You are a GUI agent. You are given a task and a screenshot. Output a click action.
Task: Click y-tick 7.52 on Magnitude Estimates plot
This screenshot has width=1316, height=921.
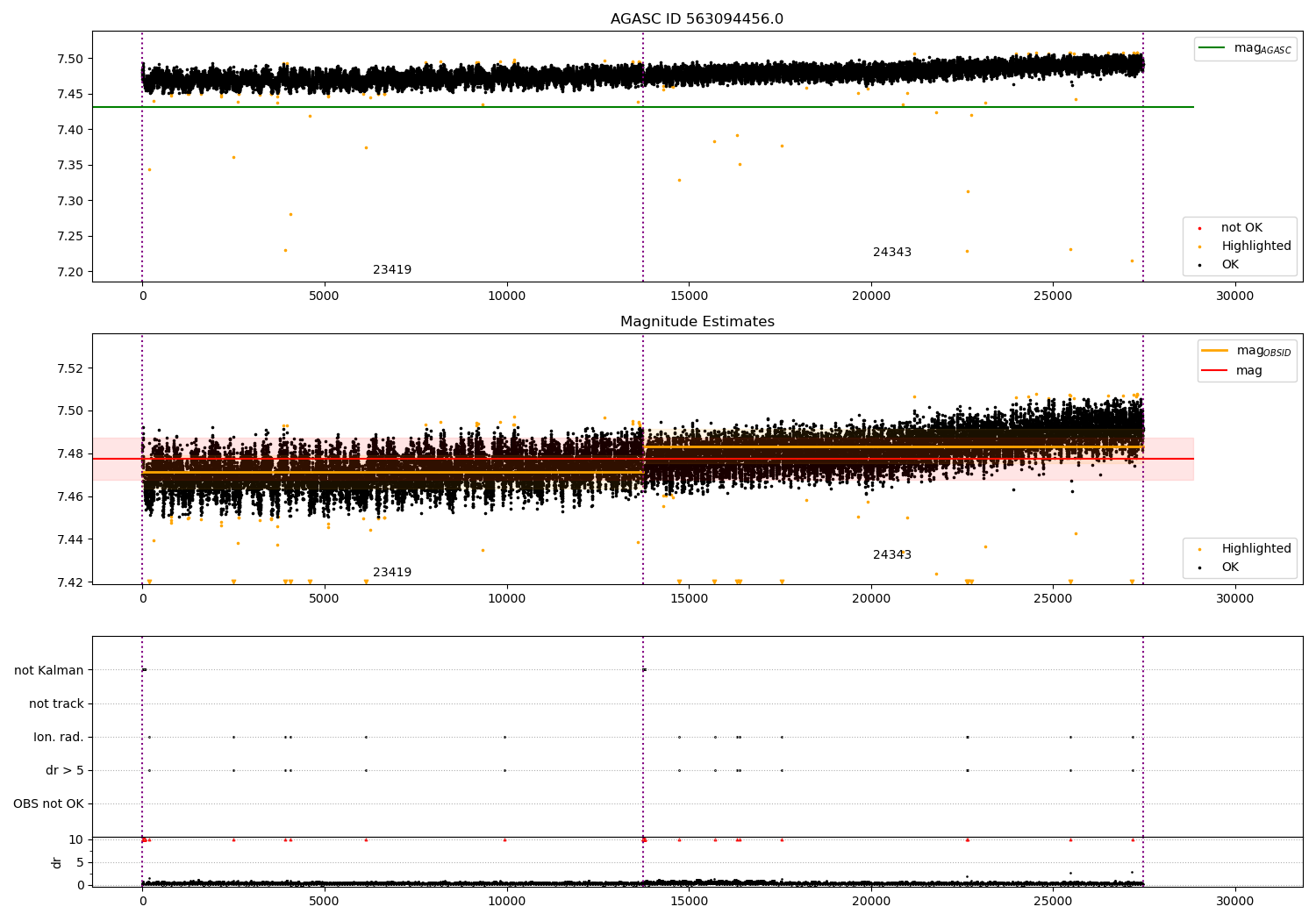(70, 368)
